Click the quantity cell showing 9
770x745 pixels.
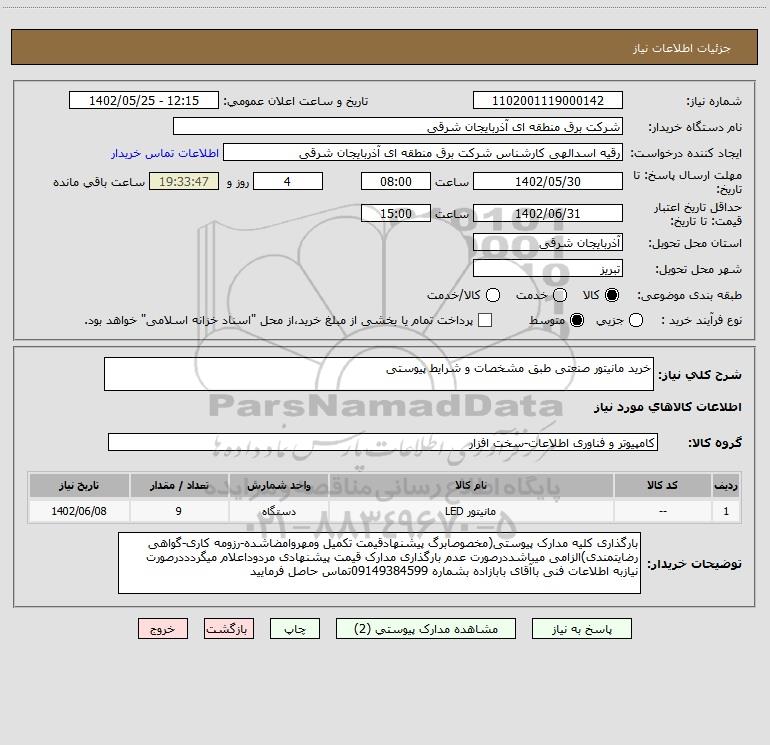(x=179, y=511)
